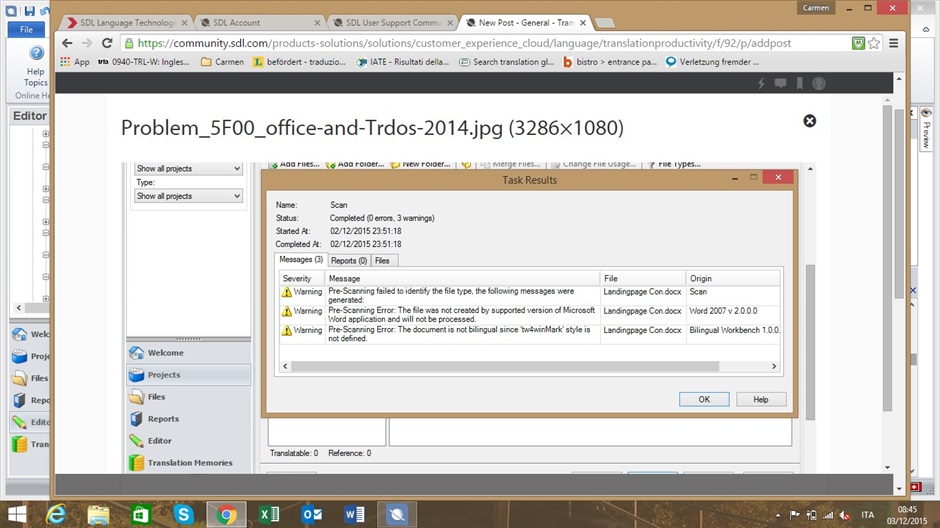The width and height of the screenshot is (940, 528).
Task: Open the first 'Show all projects' dropdown in image
Action: point(188,168)
